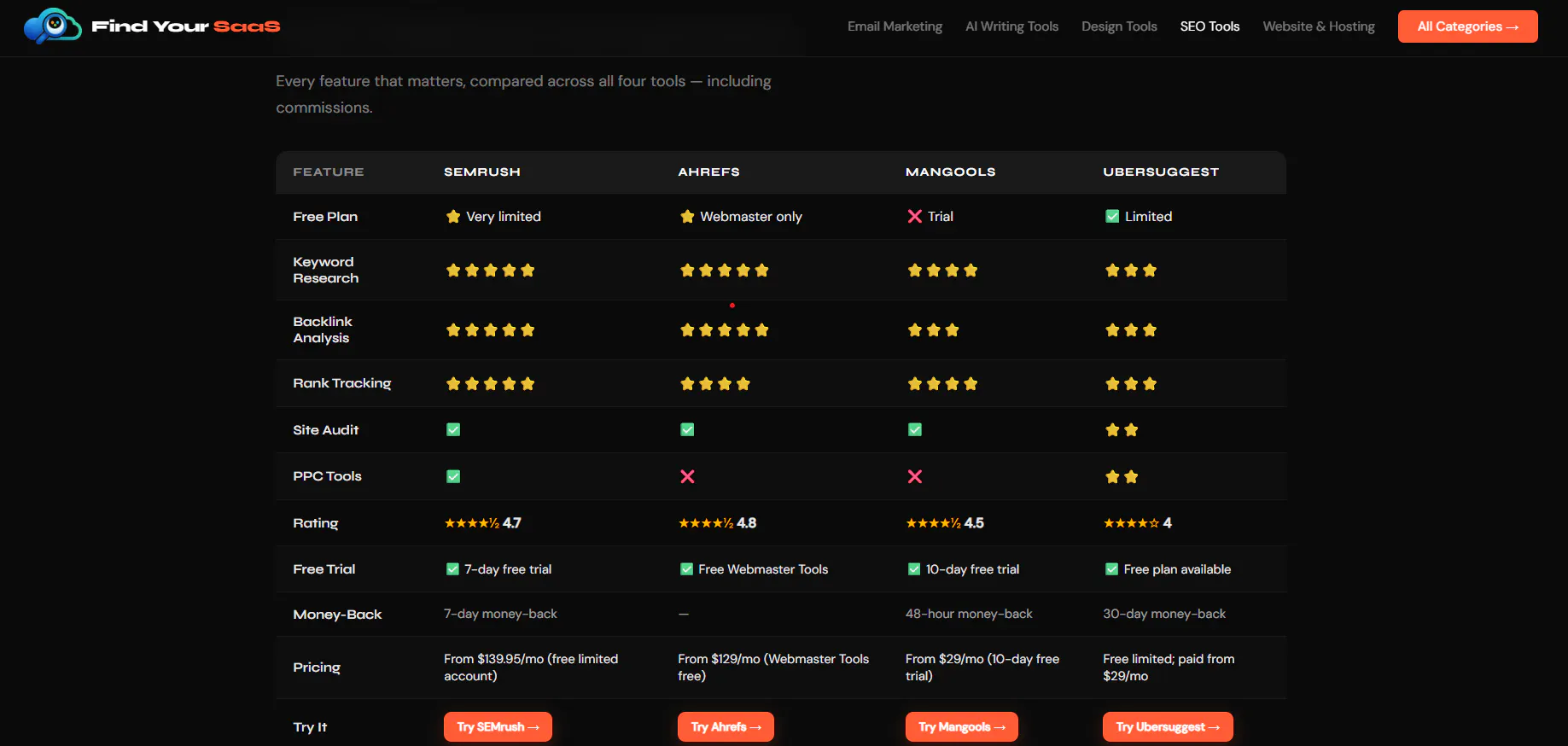Click Ahrefs' PPC Tools red X

point(687,476)
